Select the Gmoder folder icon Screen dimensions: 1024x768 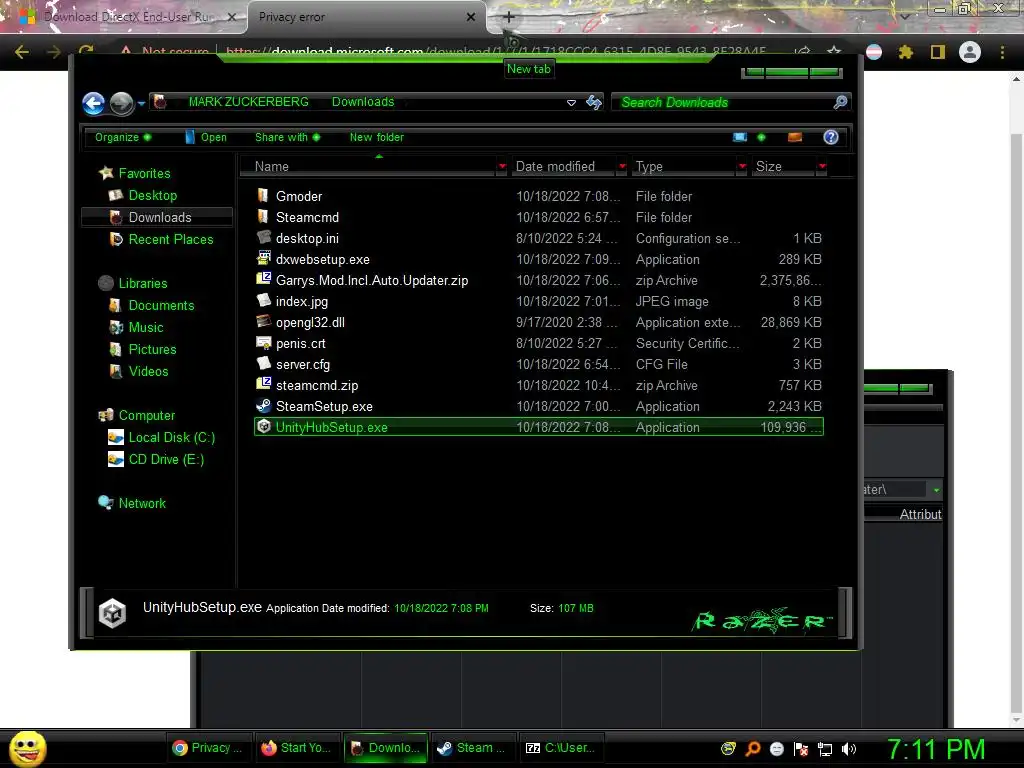263,195
